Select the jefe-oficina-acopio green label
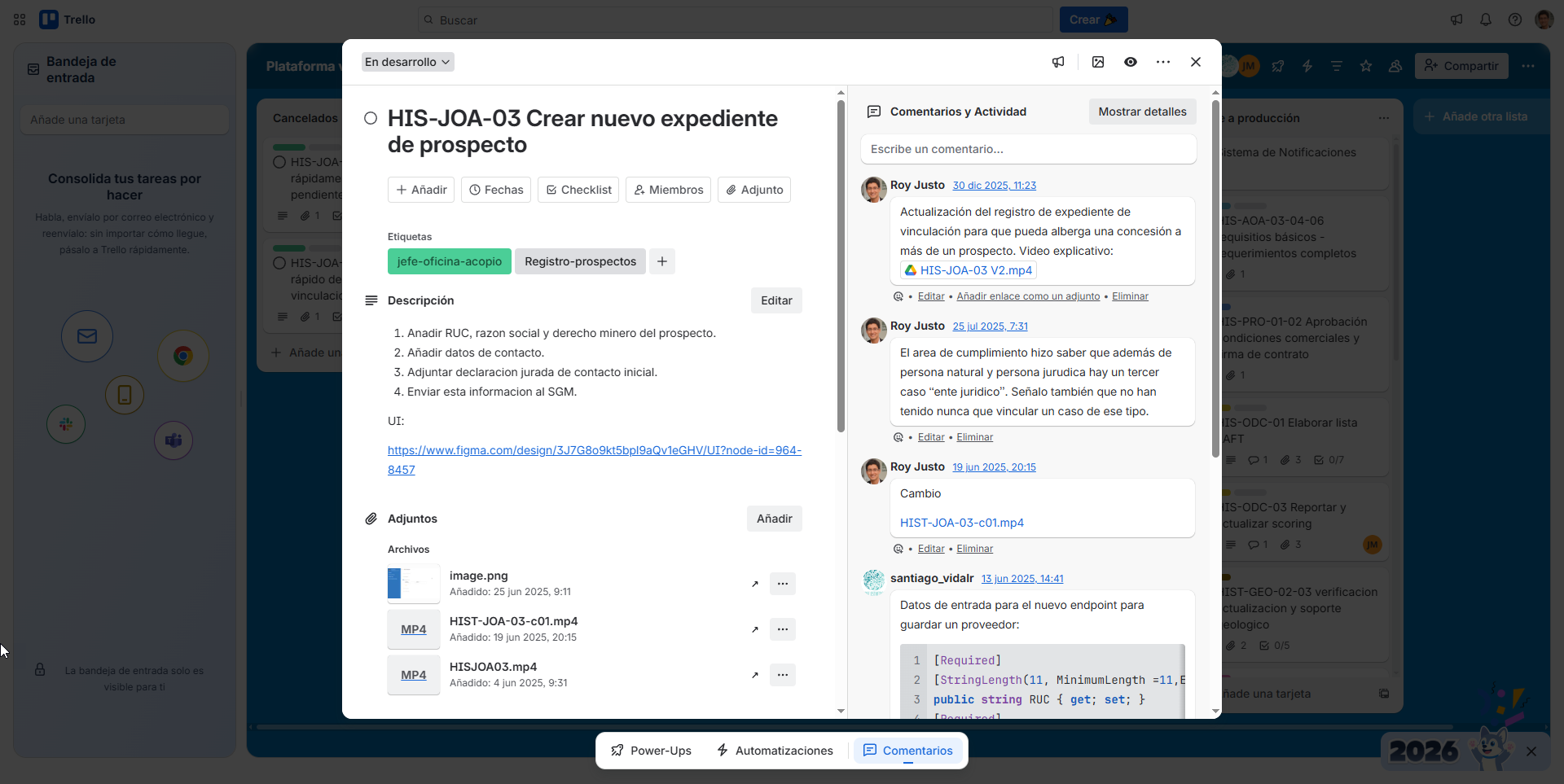The height and width of the screenshot is (784, 1564). click(x=450, y=261)
